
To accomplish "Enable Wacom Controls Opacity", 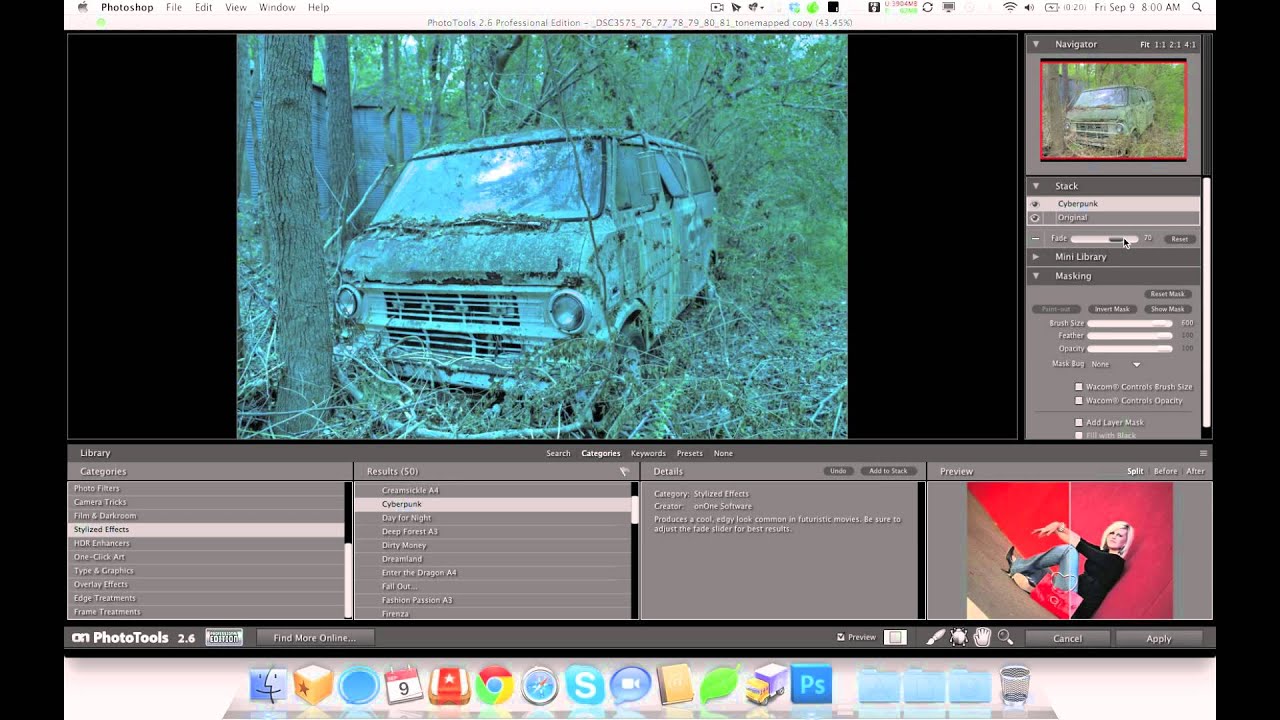I will [1079, 401].
